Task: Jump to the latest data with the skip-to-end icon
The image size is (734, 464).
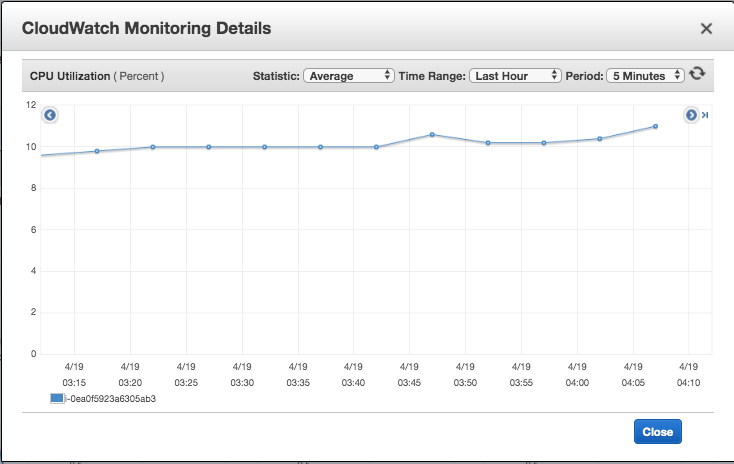Action: (705, 115)
